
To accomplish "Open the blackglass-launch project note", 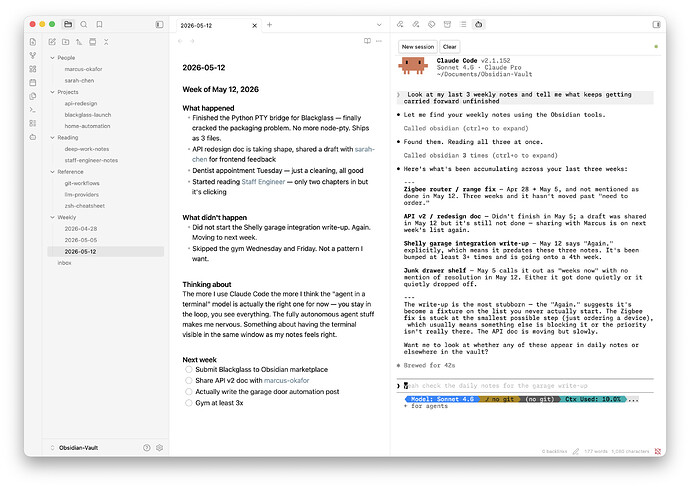I will point(88,115).
